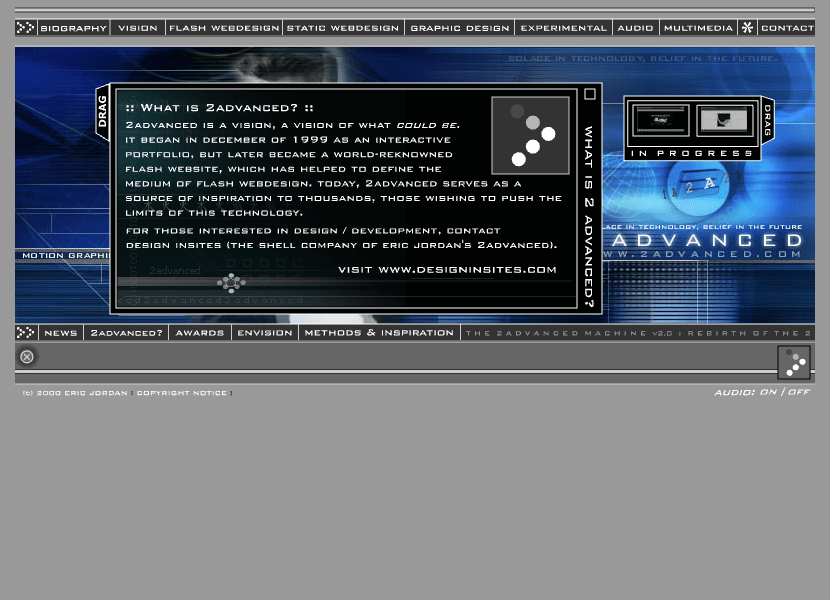The width and height of the screenshot is (830, 600).
Task: Click the In Progress label
Action: [x=692, y=154]
